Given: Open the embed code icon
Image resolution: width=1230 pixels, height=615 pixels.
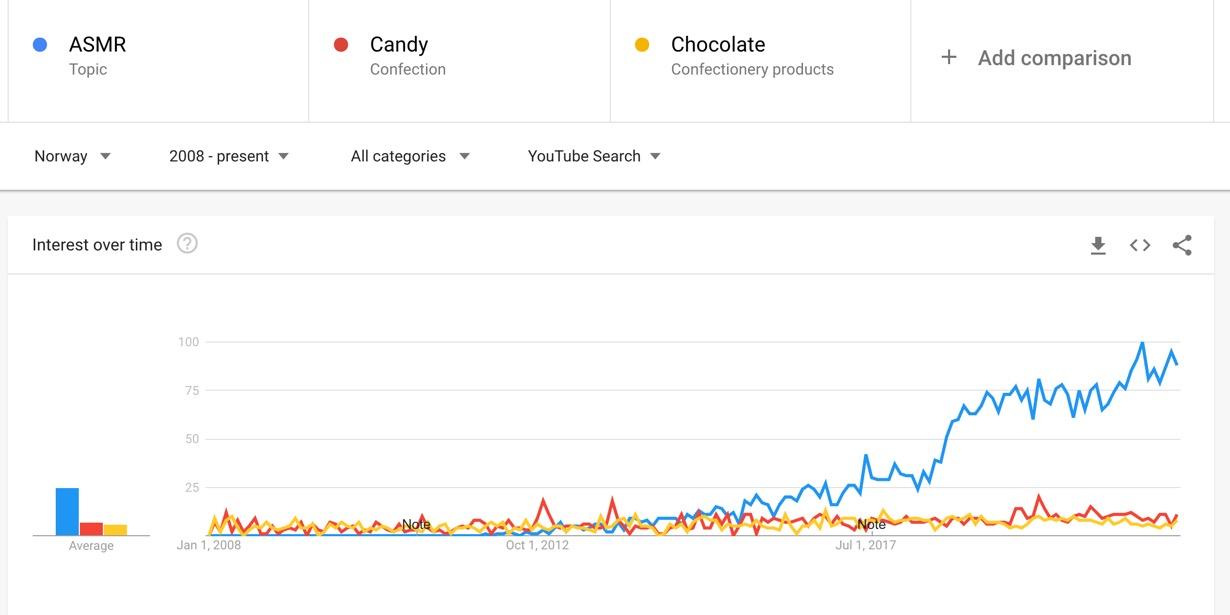Looking at the screenshot, I should (1140, 245).
